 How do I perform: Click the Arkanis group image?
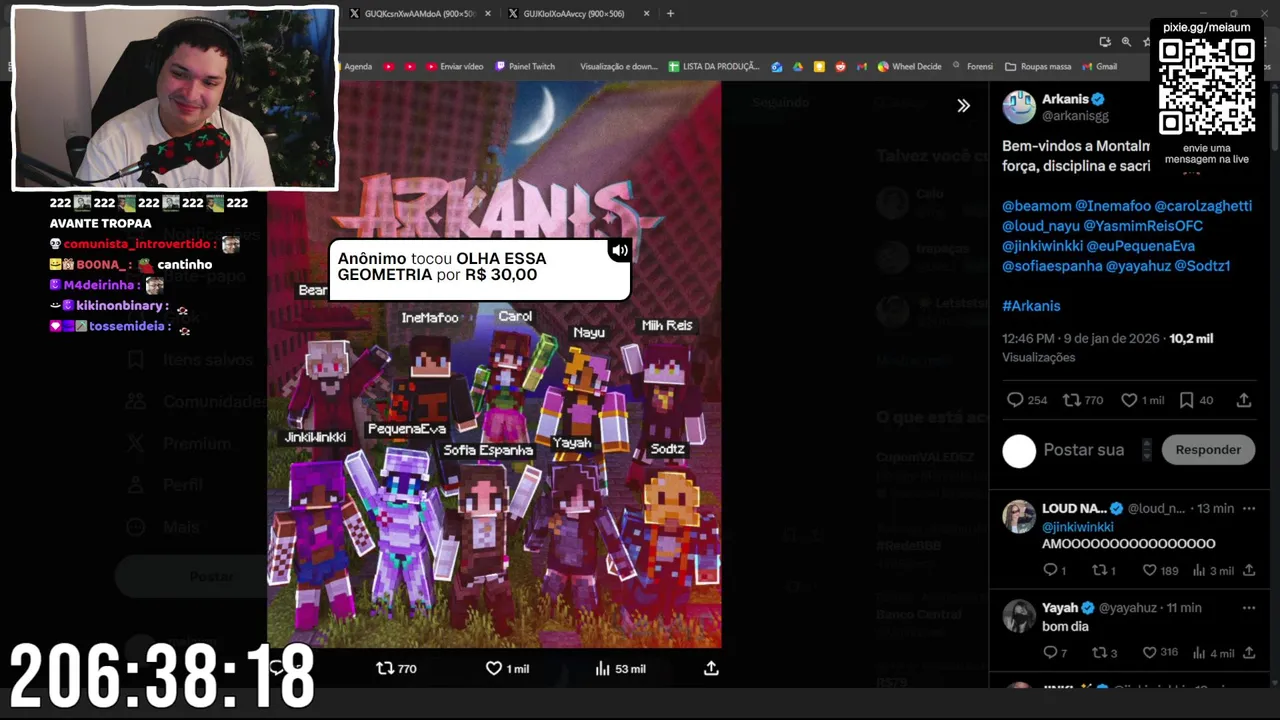click(x=494, y=365)
